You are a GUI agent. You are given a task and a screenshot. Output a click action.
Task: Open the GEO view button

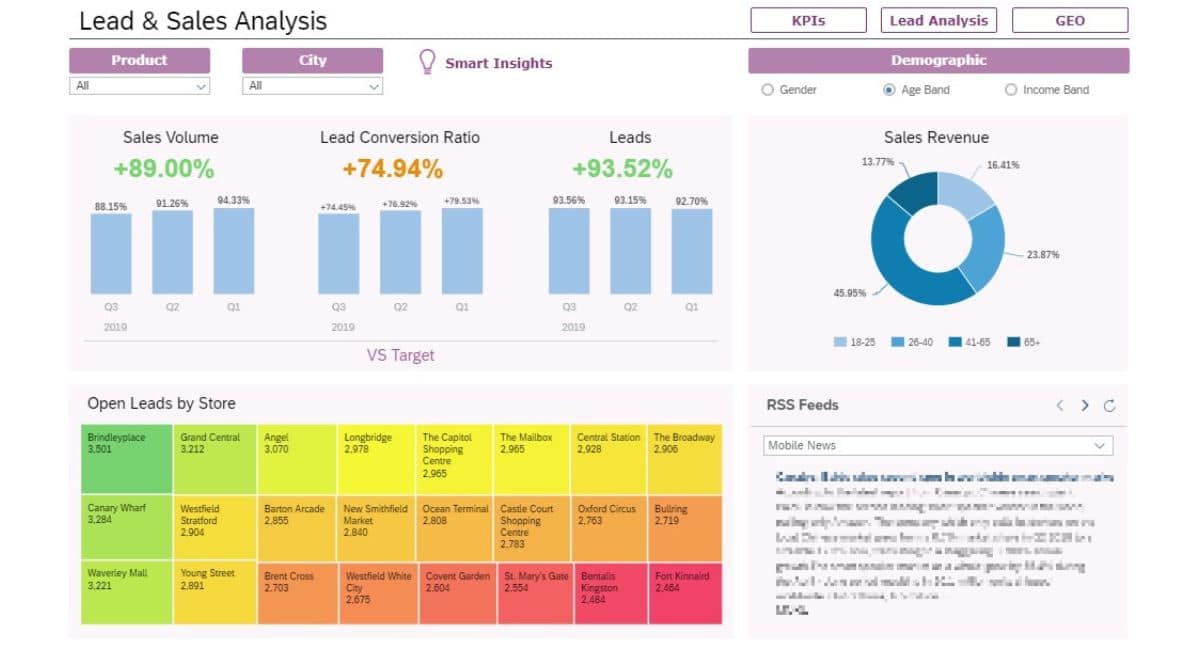tap(1070, 20)
